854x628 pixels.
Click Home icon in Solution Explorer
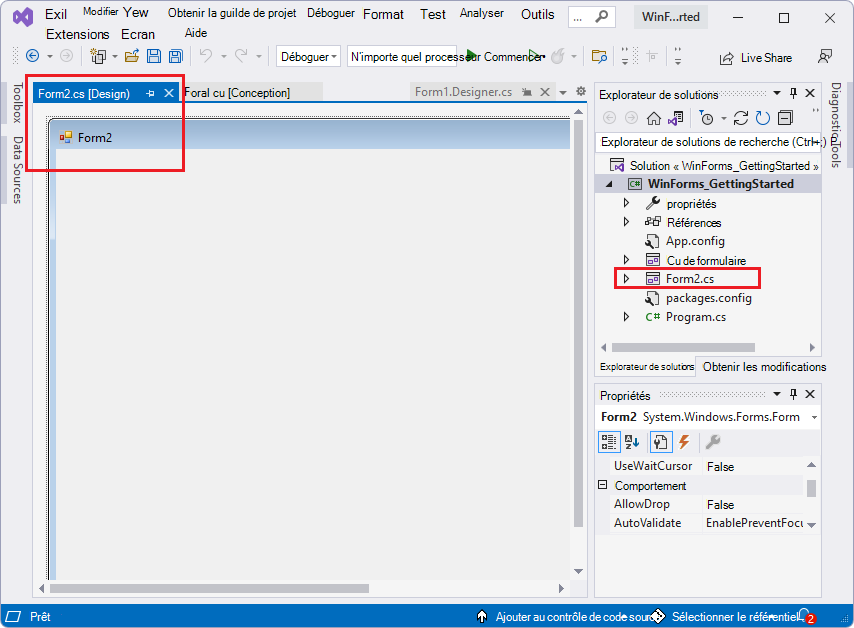point(654,118)
